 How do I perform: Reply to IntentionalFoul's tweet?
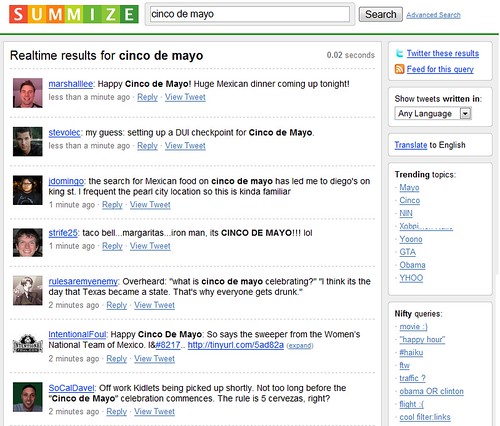[x=117, y=359]
